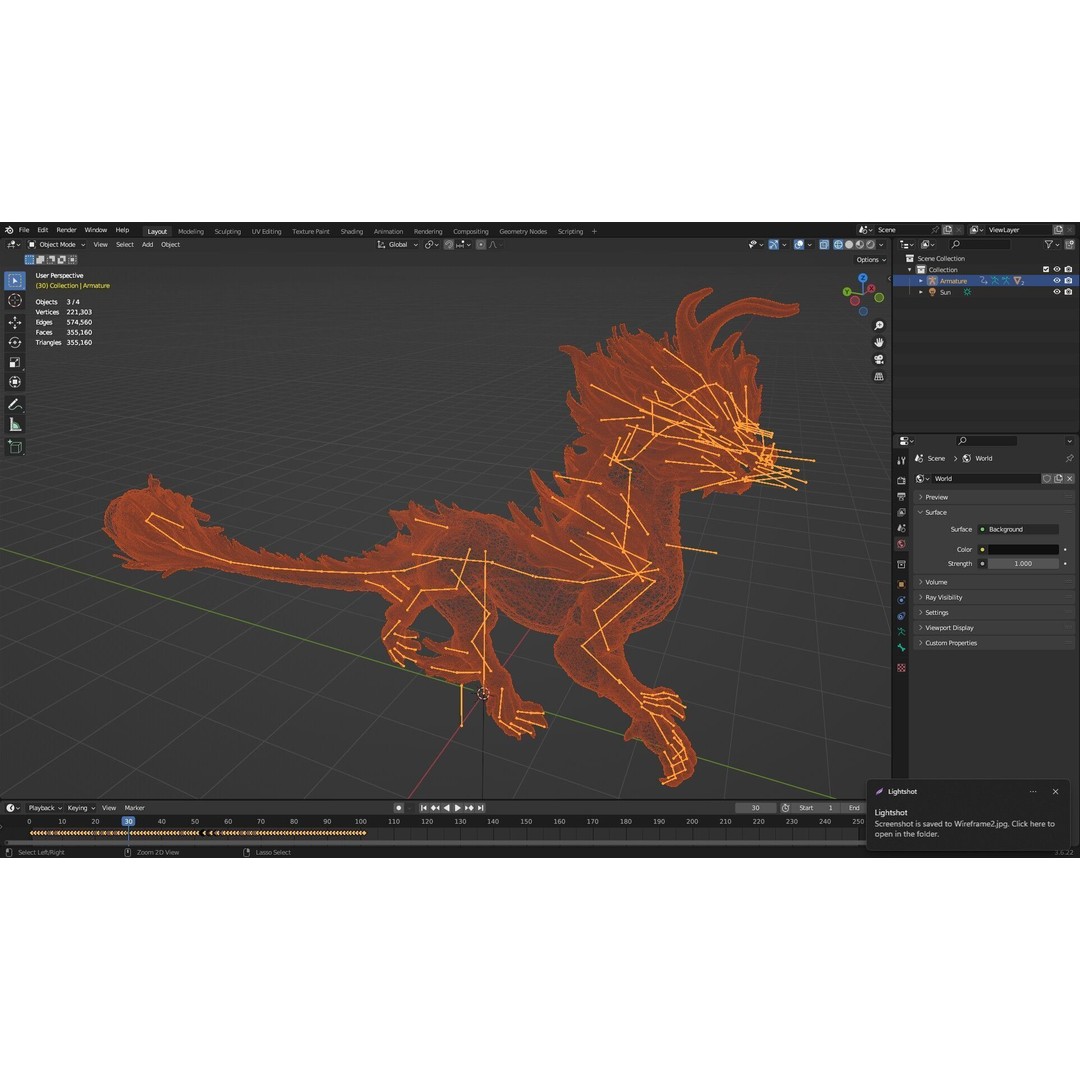
Task: Click the Z axis on navigation gizmo
Action: [862, 278]
